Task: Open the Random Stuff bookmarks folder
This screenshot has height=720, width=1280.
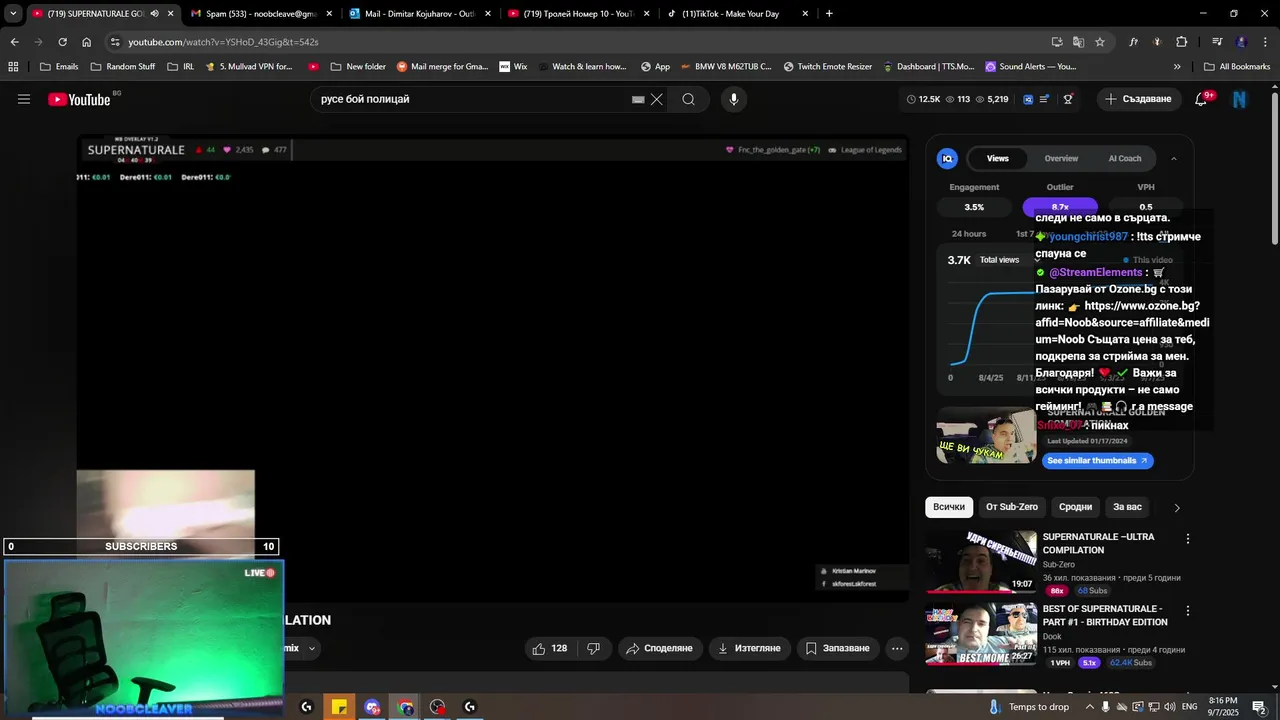Action: click(x=122, y=67)
